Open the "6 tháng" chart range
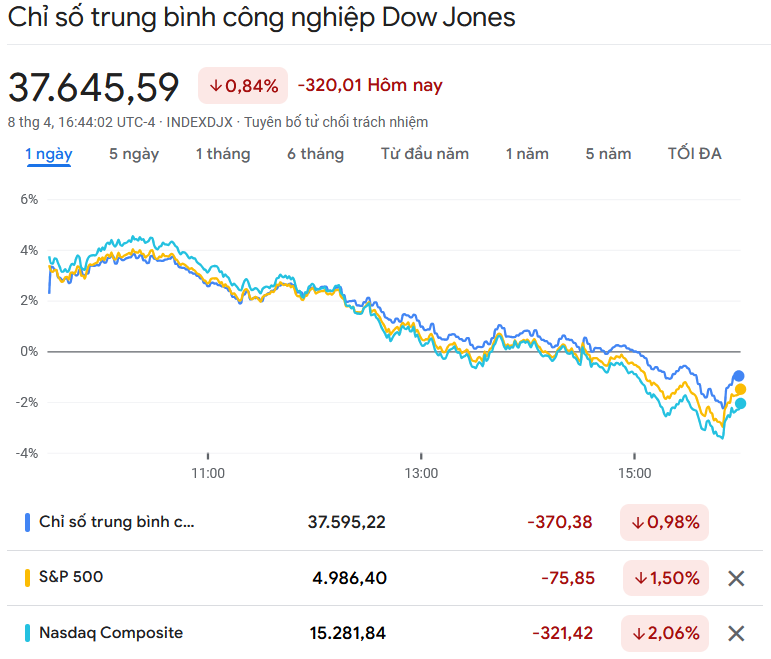 pos(315,154)
